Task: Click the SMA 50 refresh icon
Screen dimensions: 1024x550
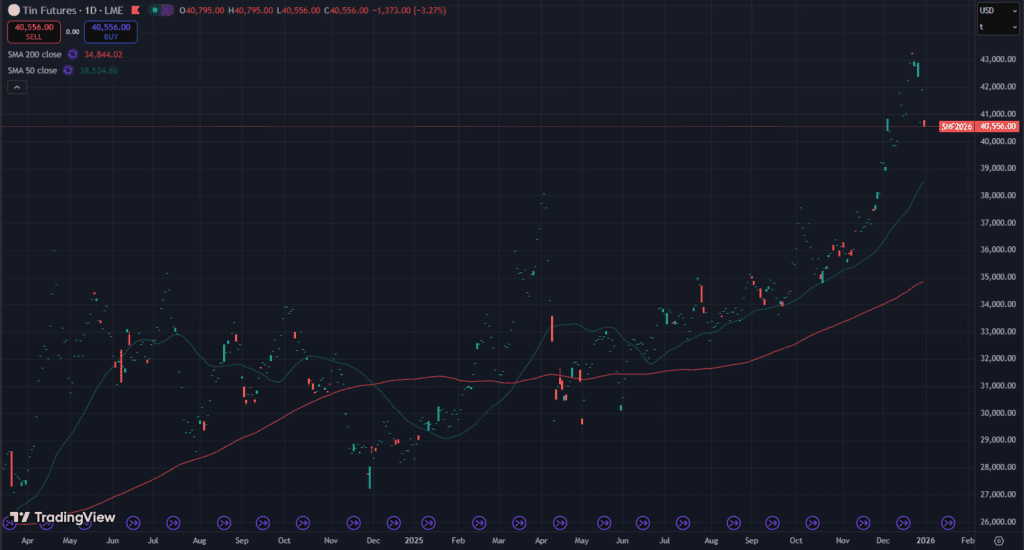Action: [x=68, y=71]
